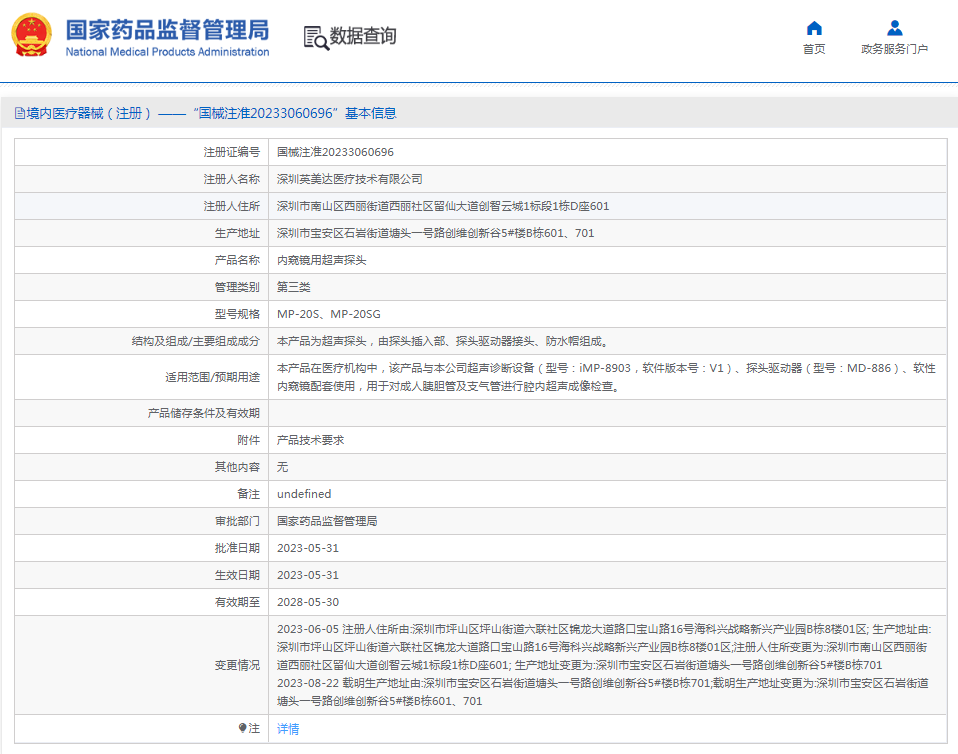Select approving department 国家药品监督管理局 cell
The width and height of the screenshot is (958, 754).
click(327, 521)
